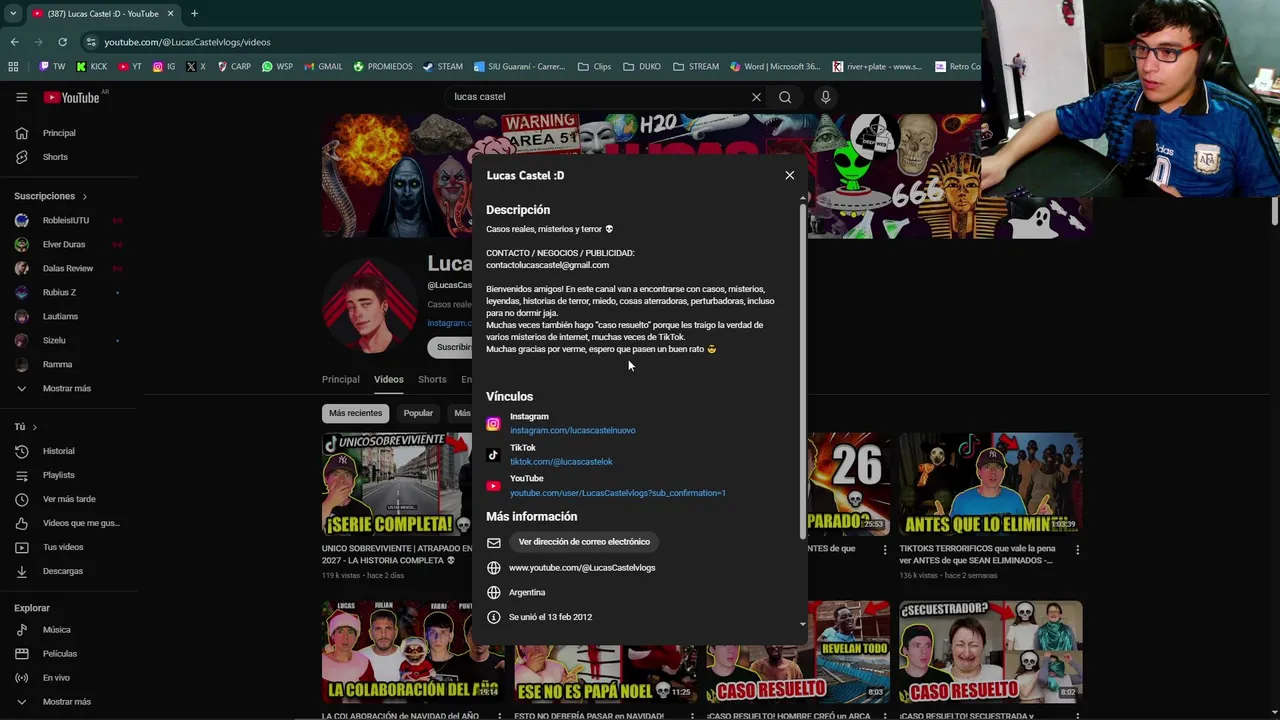Expand the Suscripciones section arrow
Screen dimensions: 1280x720
coord(84,197)
